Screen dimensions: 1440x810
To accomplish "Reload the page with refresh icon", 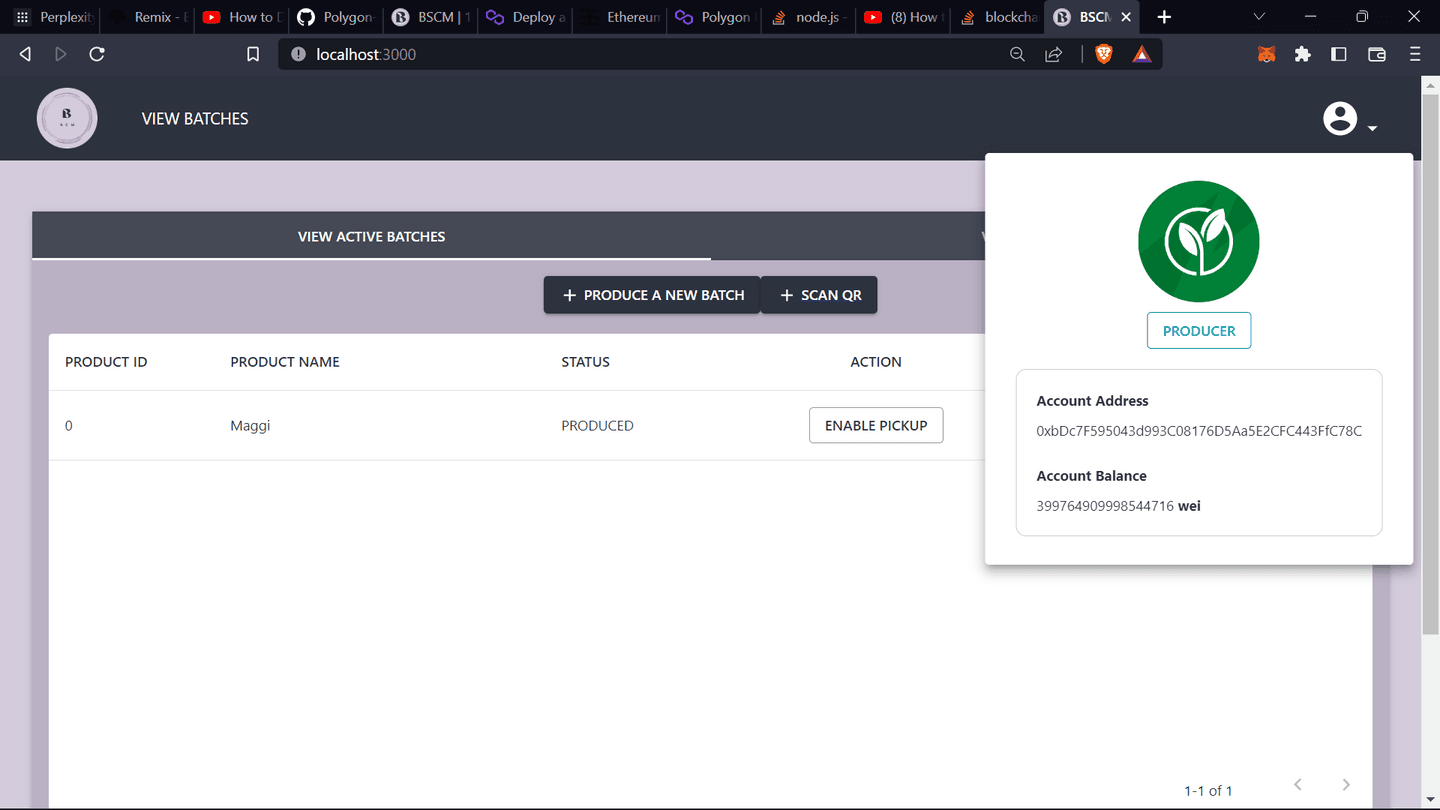I will point(97,54).
